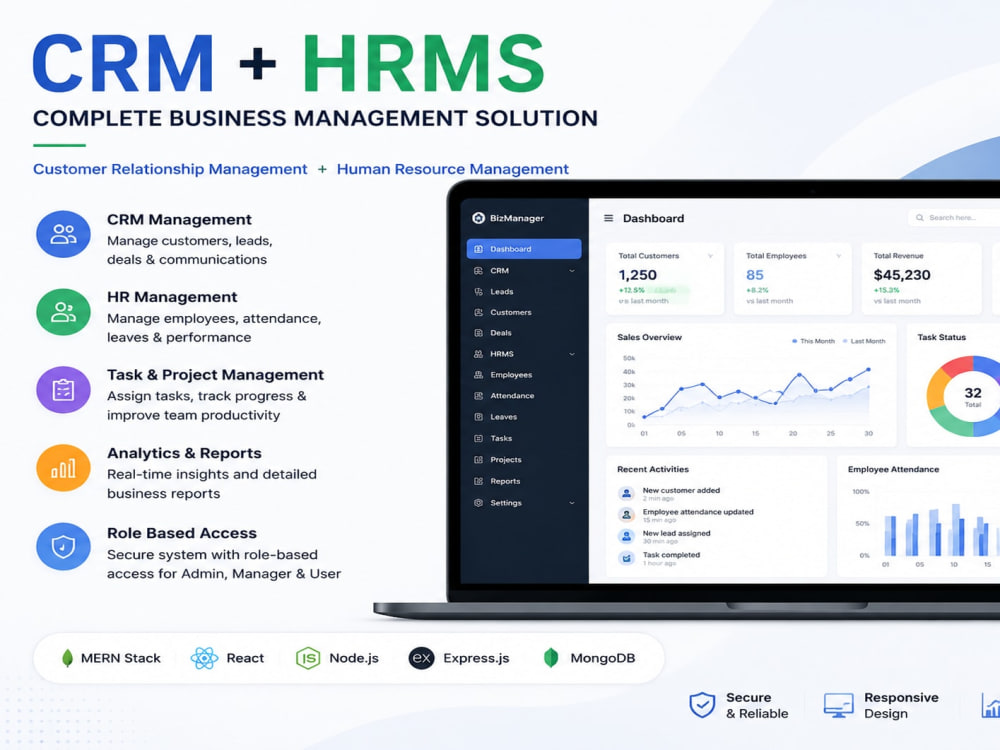Viewport: 1000px width, 750px height.
Task: Click the Attendance sidebar icon
Action: tap(478, 396)
